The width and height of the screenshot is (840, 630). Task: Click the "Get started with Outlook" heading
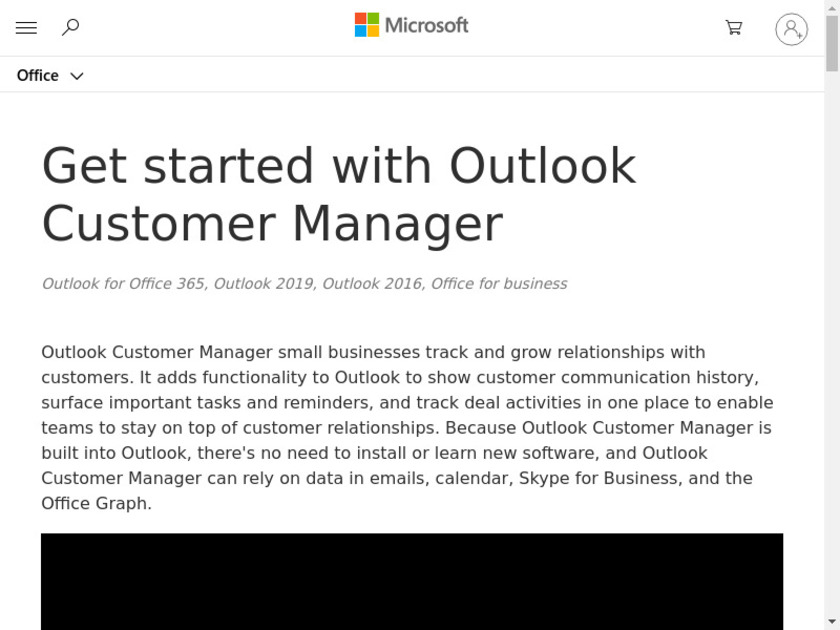(339, 165)
